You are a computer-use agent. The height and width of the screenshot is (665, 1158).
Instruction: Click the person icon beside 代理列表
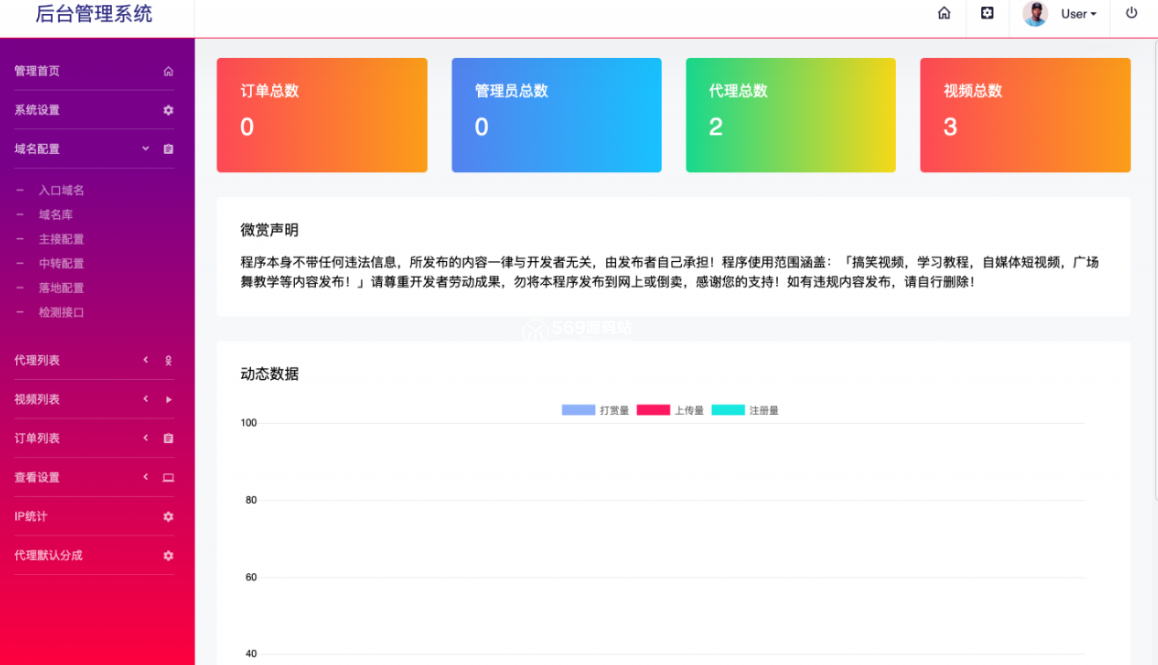[x=168, y=361]
